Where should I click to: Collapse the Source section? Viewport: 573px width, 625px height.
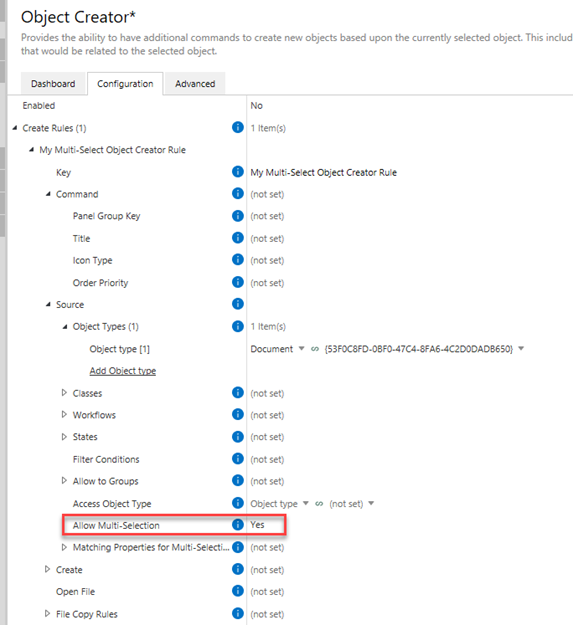[x=48, y=305]
